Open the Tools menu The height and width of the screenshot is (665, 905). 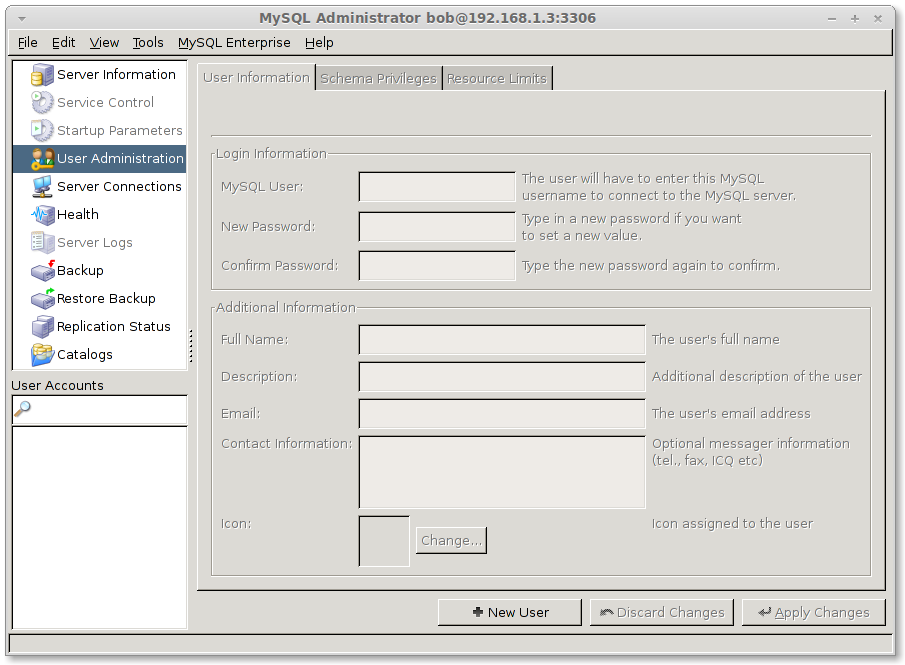pyautogui.click(x=148, y=43)
